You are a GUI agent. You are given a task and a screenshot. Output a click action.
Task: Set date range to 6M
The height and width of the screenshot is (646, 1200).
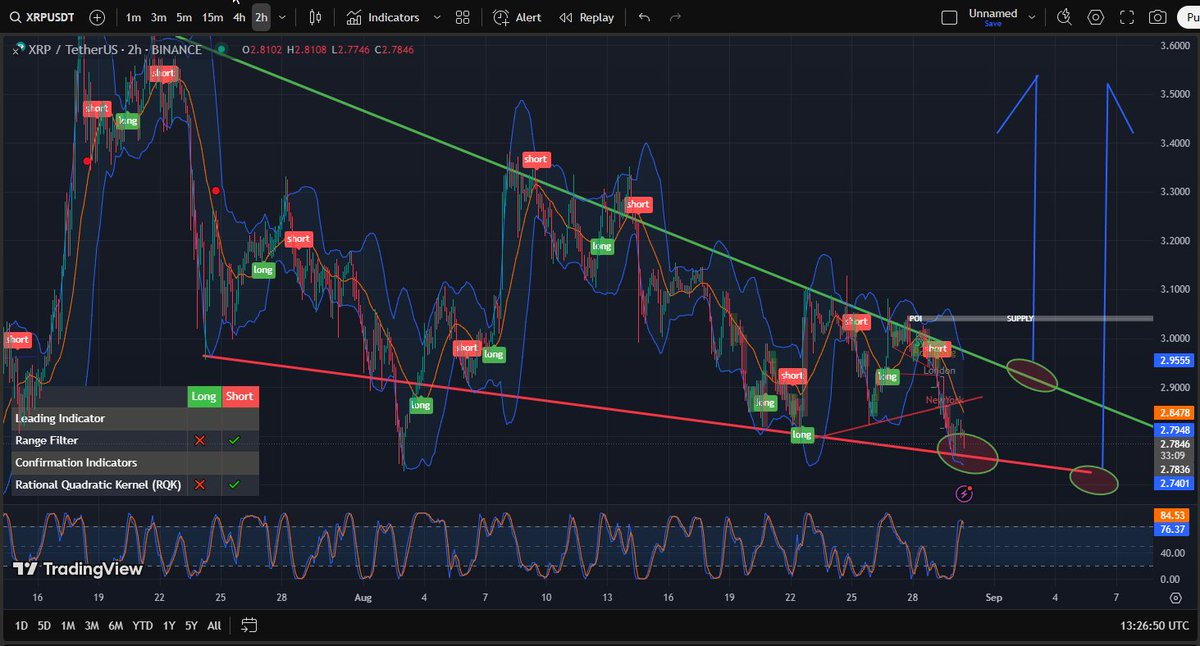pyautogui.click(x=116, y=625)
